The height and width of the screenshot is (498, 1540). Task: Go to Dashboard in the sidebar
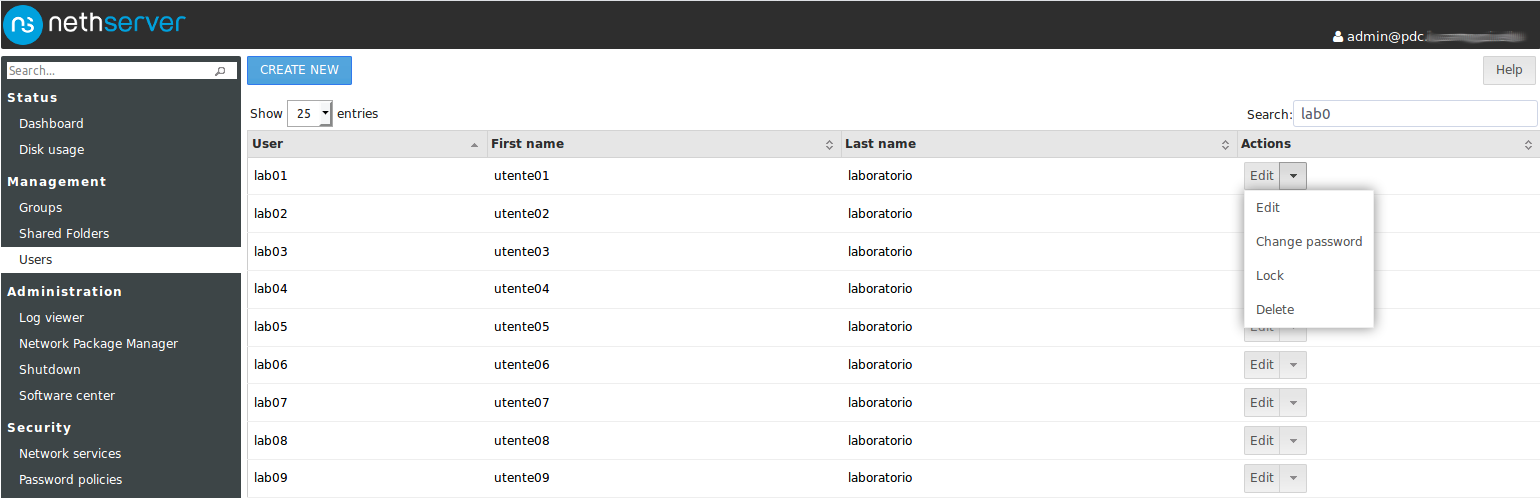point(51,124)
